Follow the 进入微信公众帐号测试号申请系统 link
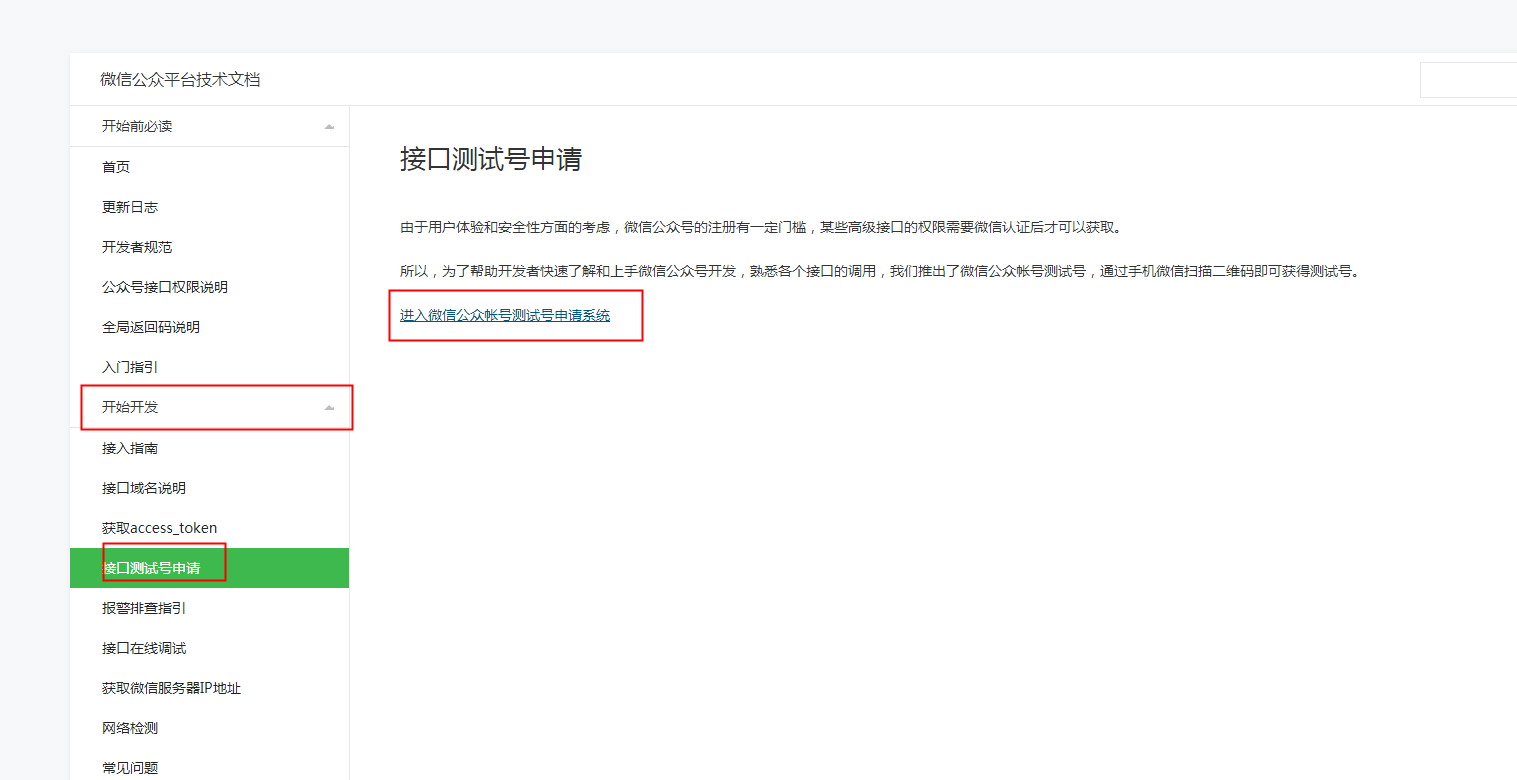The height and width of the screenshot is (780, 1517). (x=505, y=315)
